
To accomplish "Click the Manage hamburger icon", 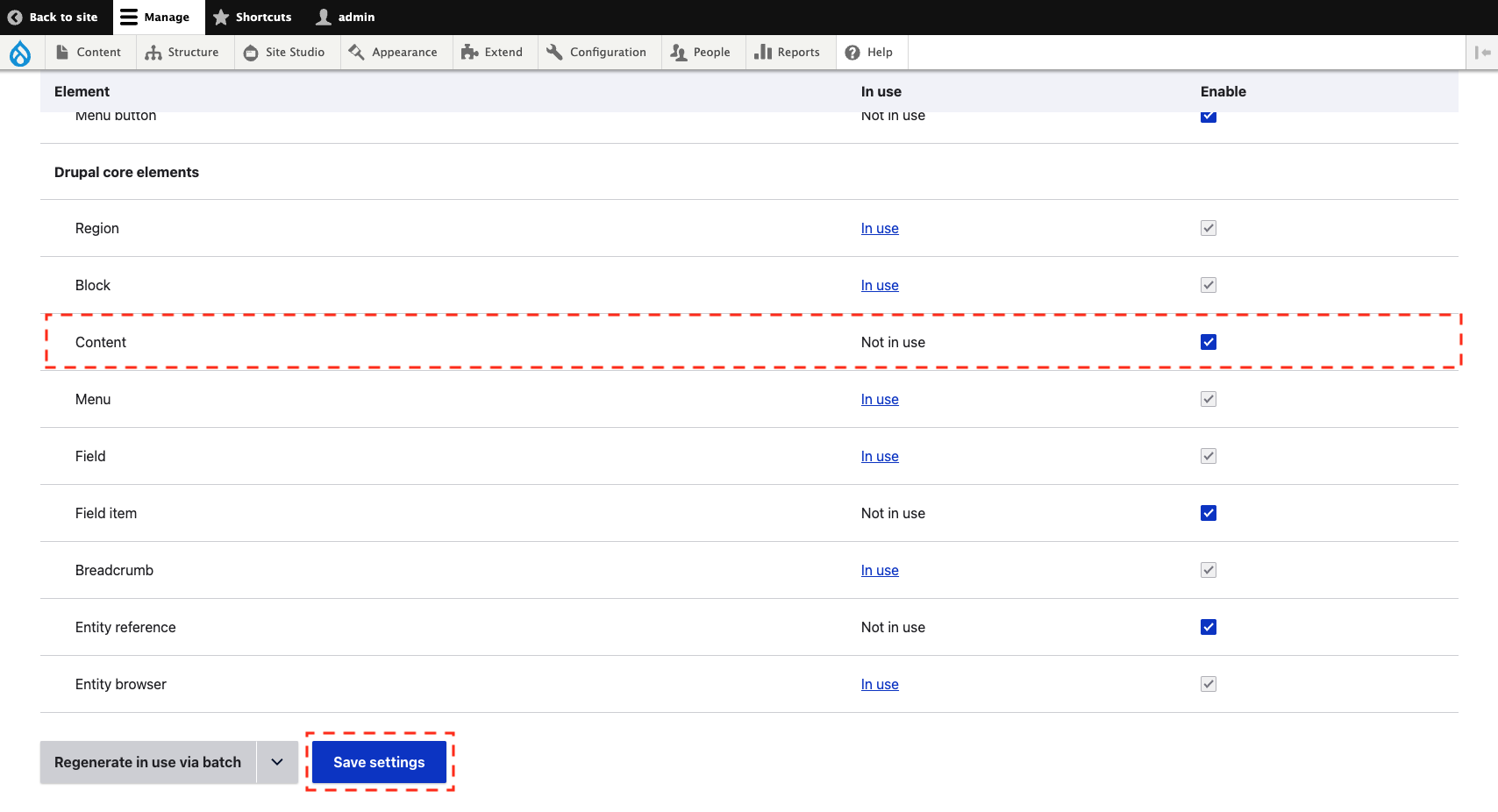I will pyautogui.click(x=129, y=18).
